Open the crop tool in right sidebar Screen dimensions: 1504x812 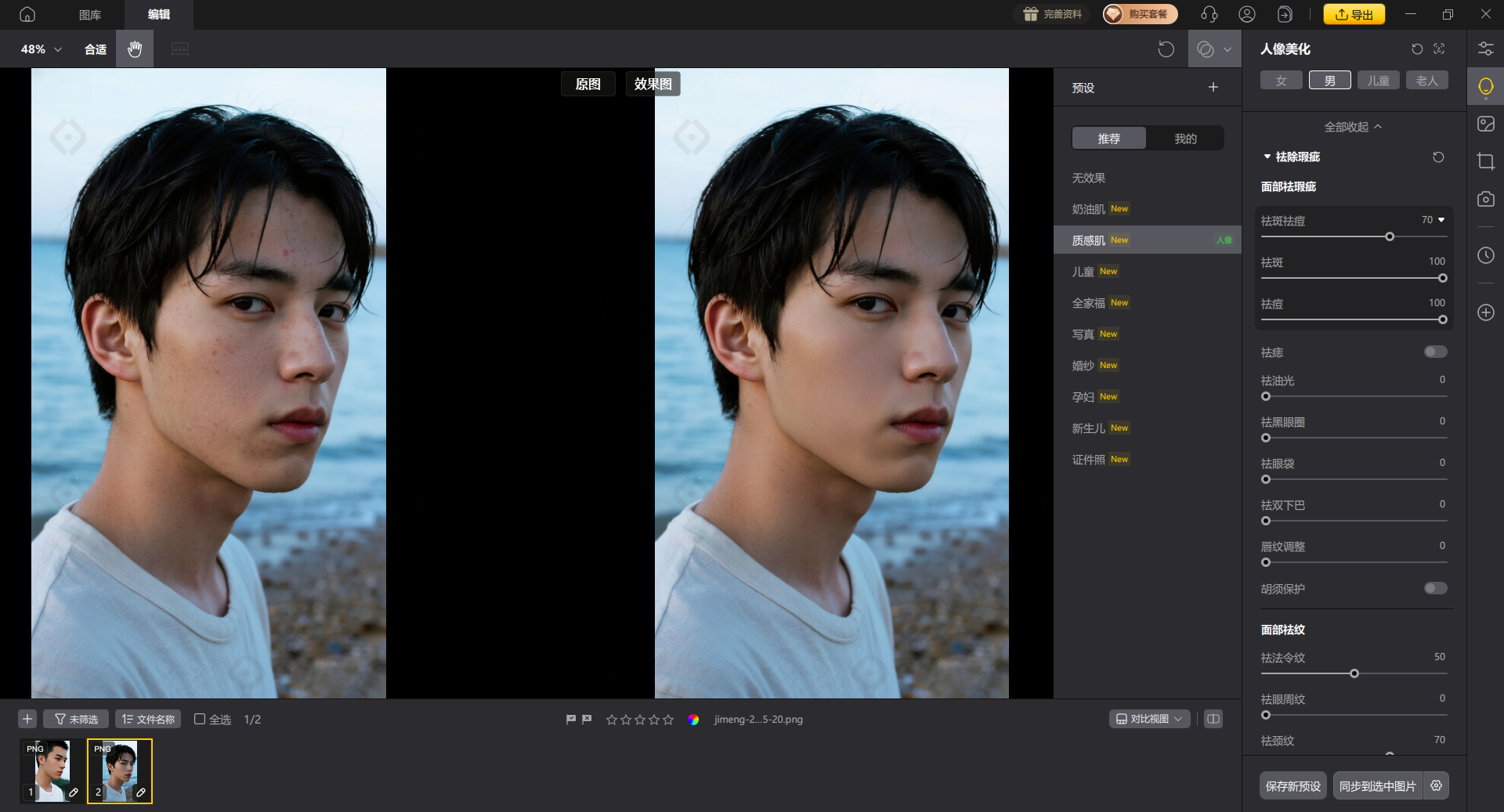[x=1485, y=162]
